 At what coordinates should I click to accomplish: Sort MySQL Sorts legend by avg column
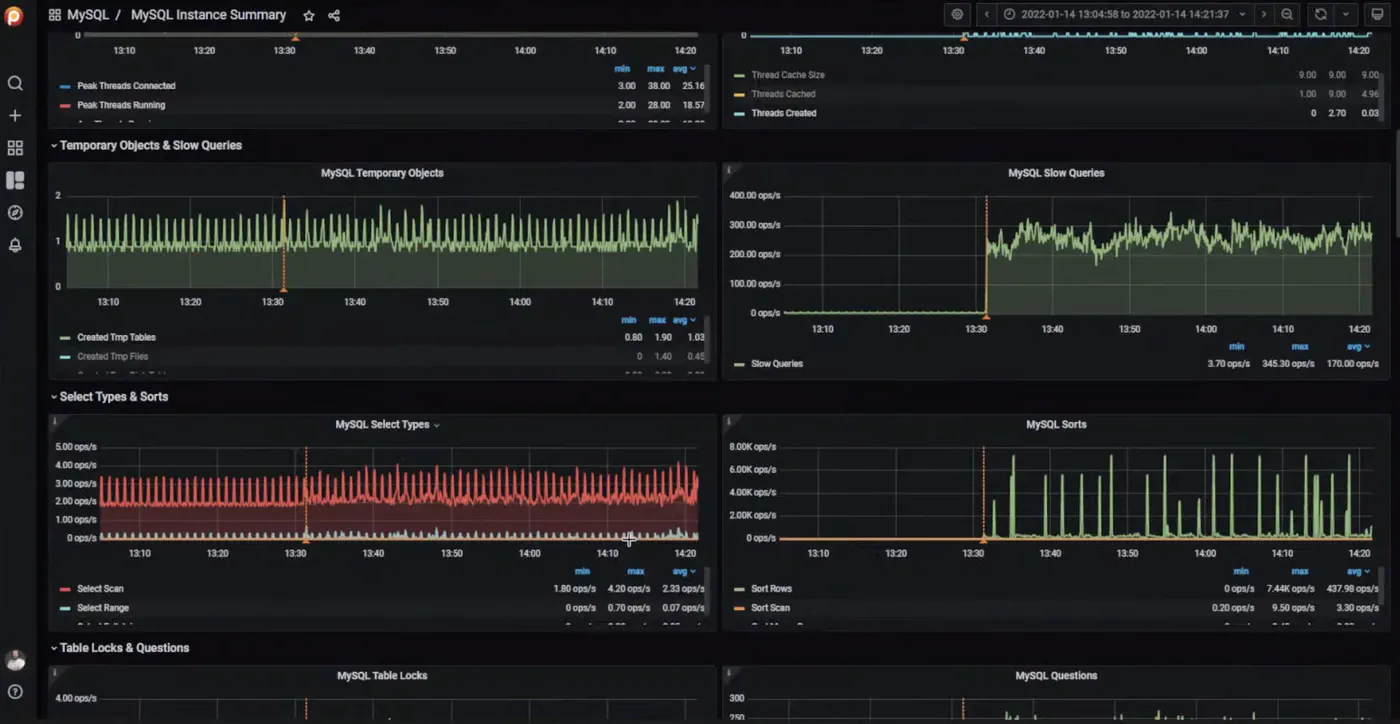click(1357, 571)
